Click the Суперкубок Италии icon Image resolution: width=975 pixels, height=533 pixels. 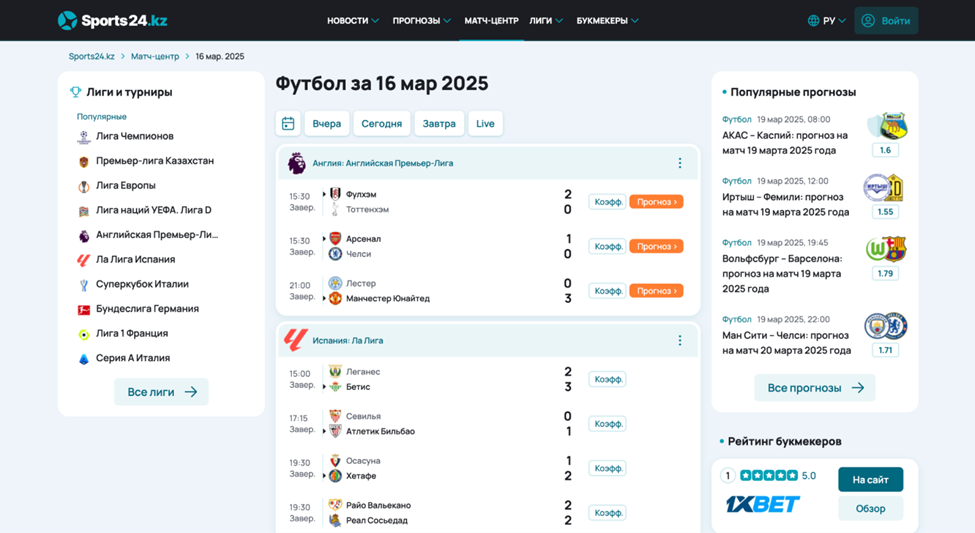coord(83,285)
